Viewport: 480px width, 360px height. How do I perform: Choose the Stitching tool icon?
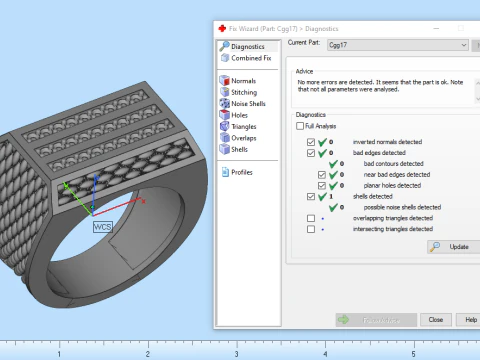click(224, 92)
